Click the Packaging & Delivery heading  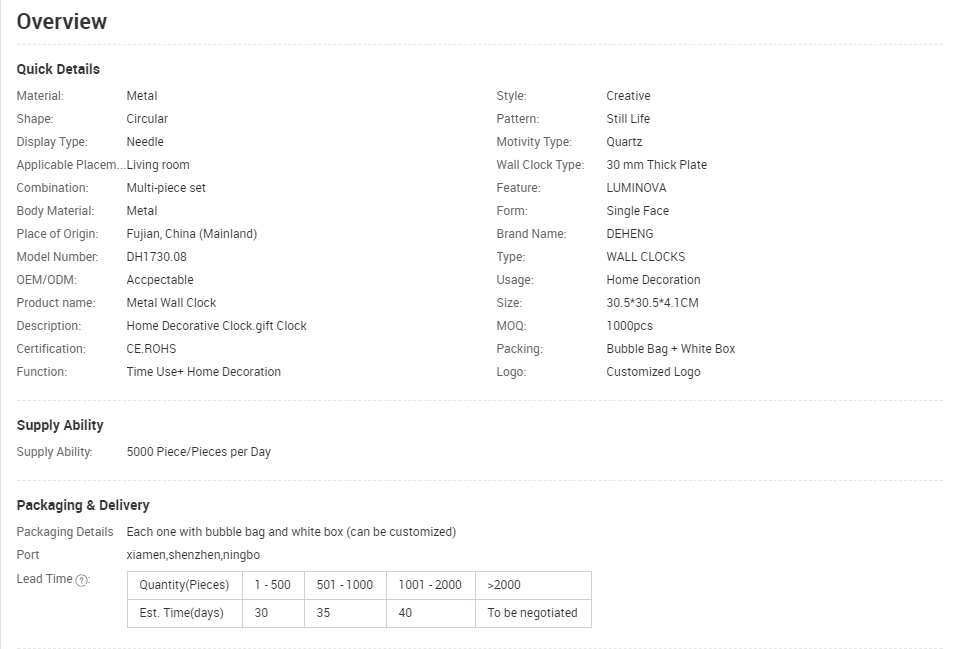[83, 505]
